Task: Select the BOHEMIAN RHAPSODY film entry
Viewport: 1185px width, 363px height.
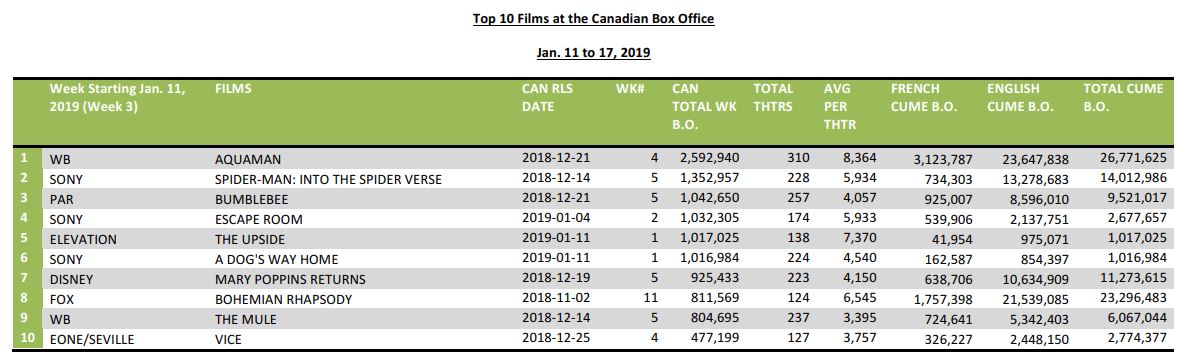Action: tap(283, 299)
